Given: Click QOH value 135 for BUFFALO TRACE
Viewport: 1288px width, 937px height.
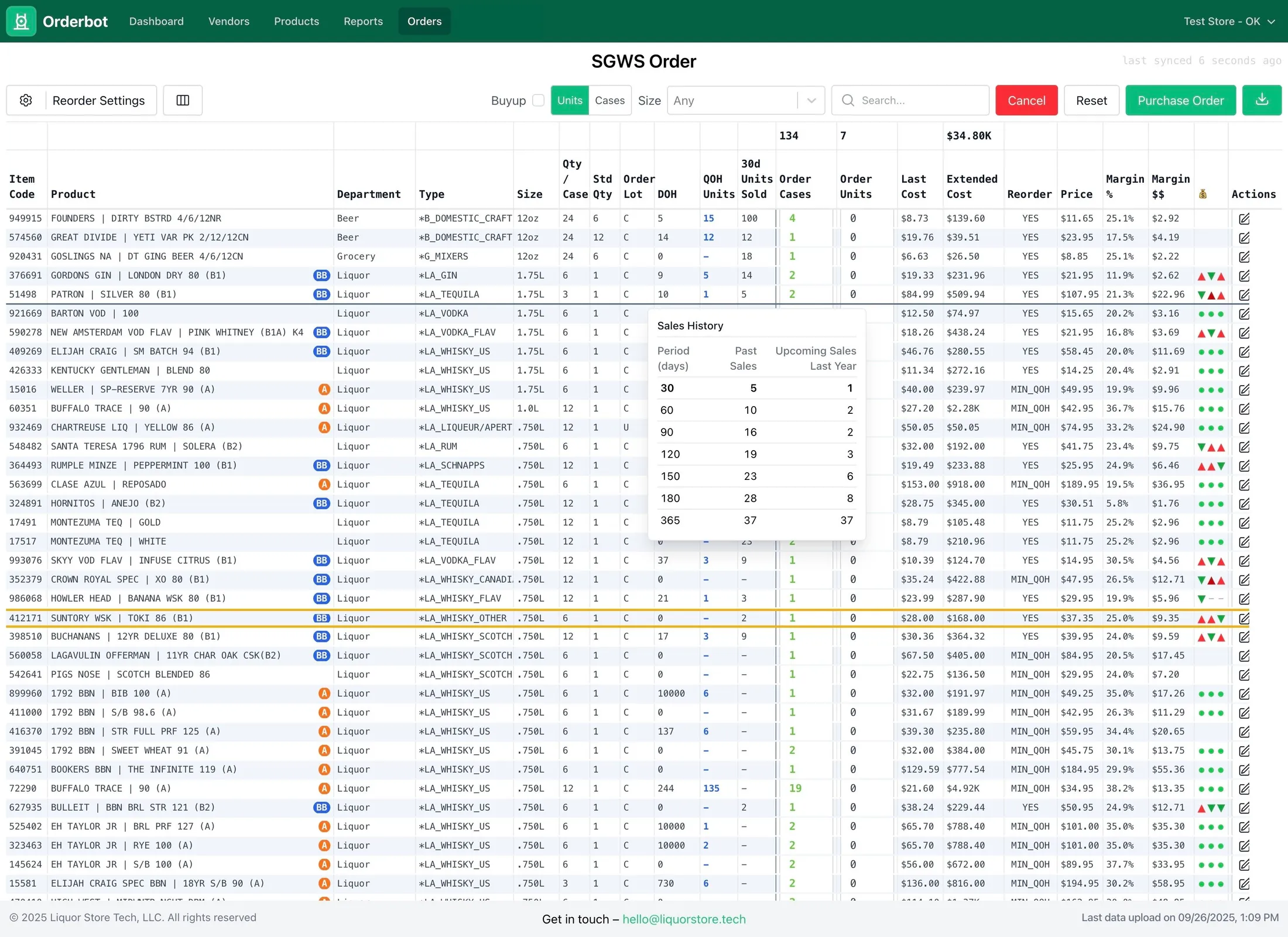Looking at the screenshot, I should 711,788.
